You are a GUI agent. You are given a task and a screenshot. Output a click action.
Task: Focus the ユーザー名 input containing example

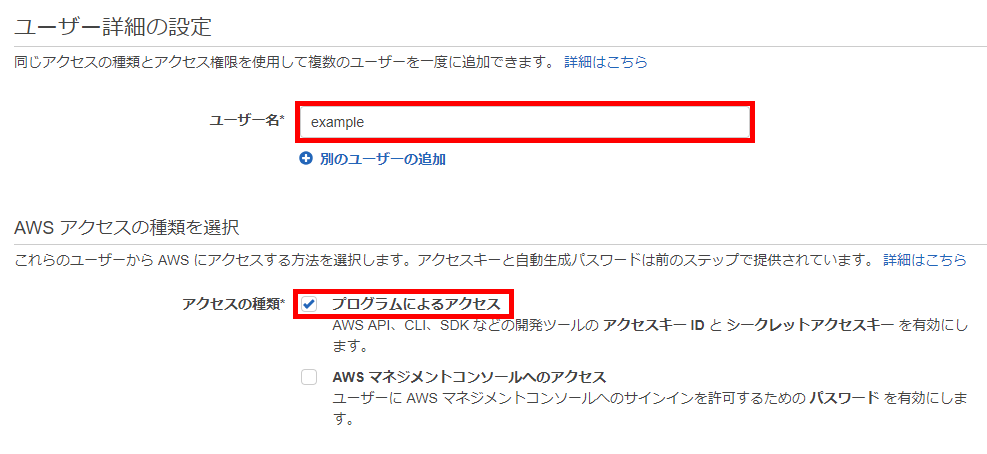coord(524,123)
